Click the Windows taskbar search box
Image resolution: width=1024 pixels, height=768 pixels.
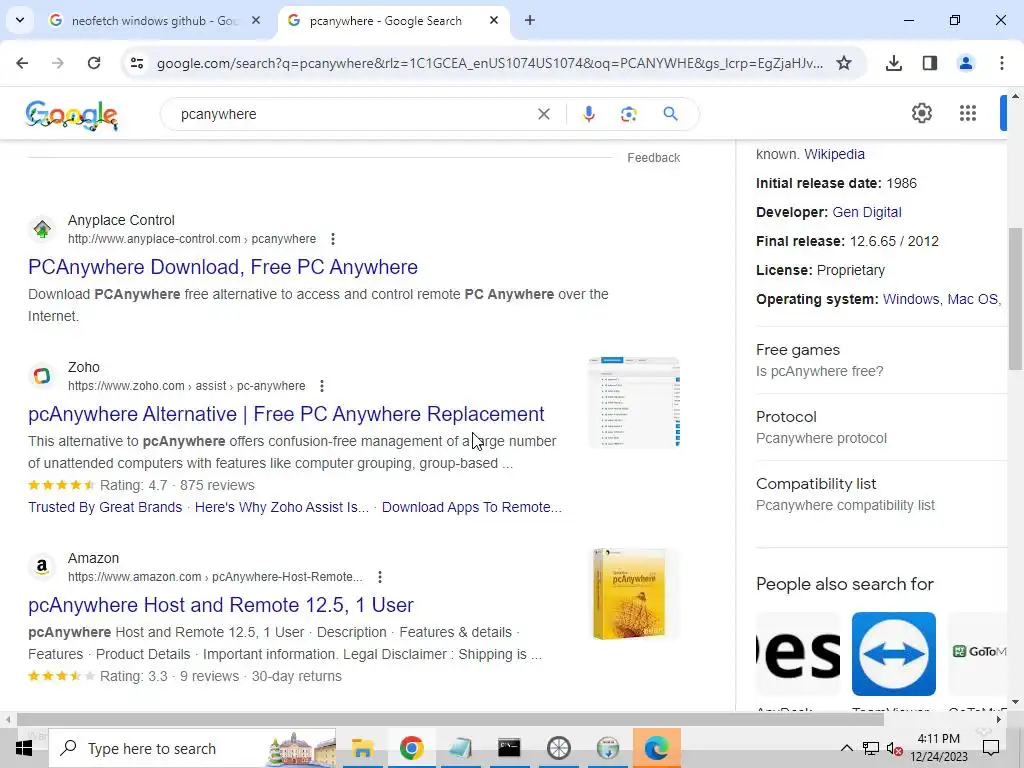[x=193, y=748]
